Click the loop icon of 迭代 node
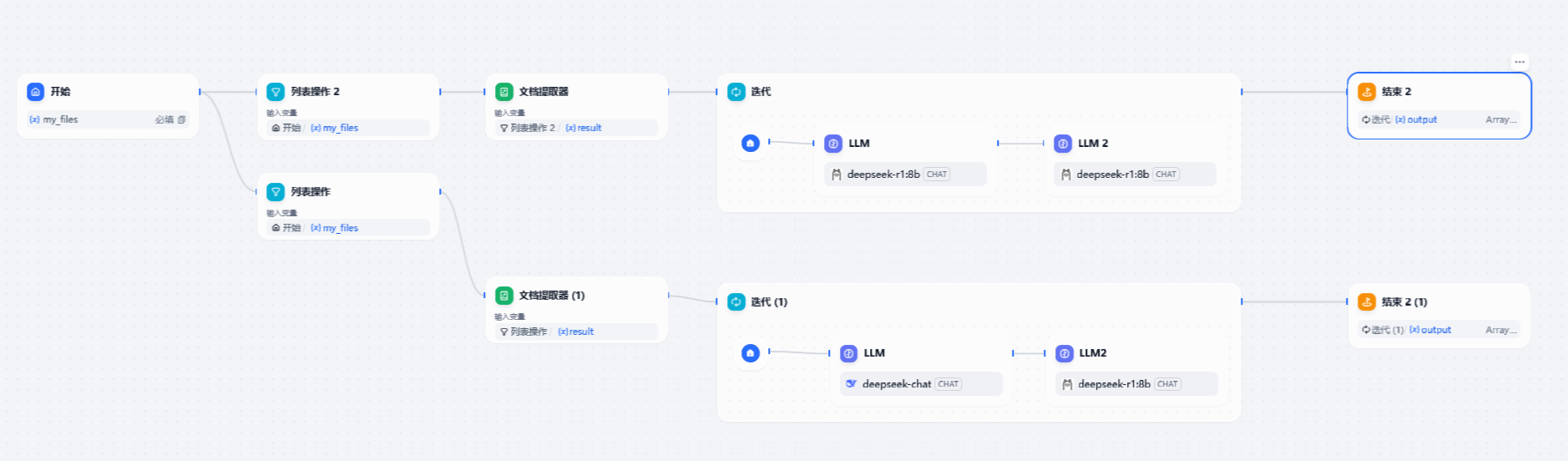 pyautogui.click(x=736, y=92)
